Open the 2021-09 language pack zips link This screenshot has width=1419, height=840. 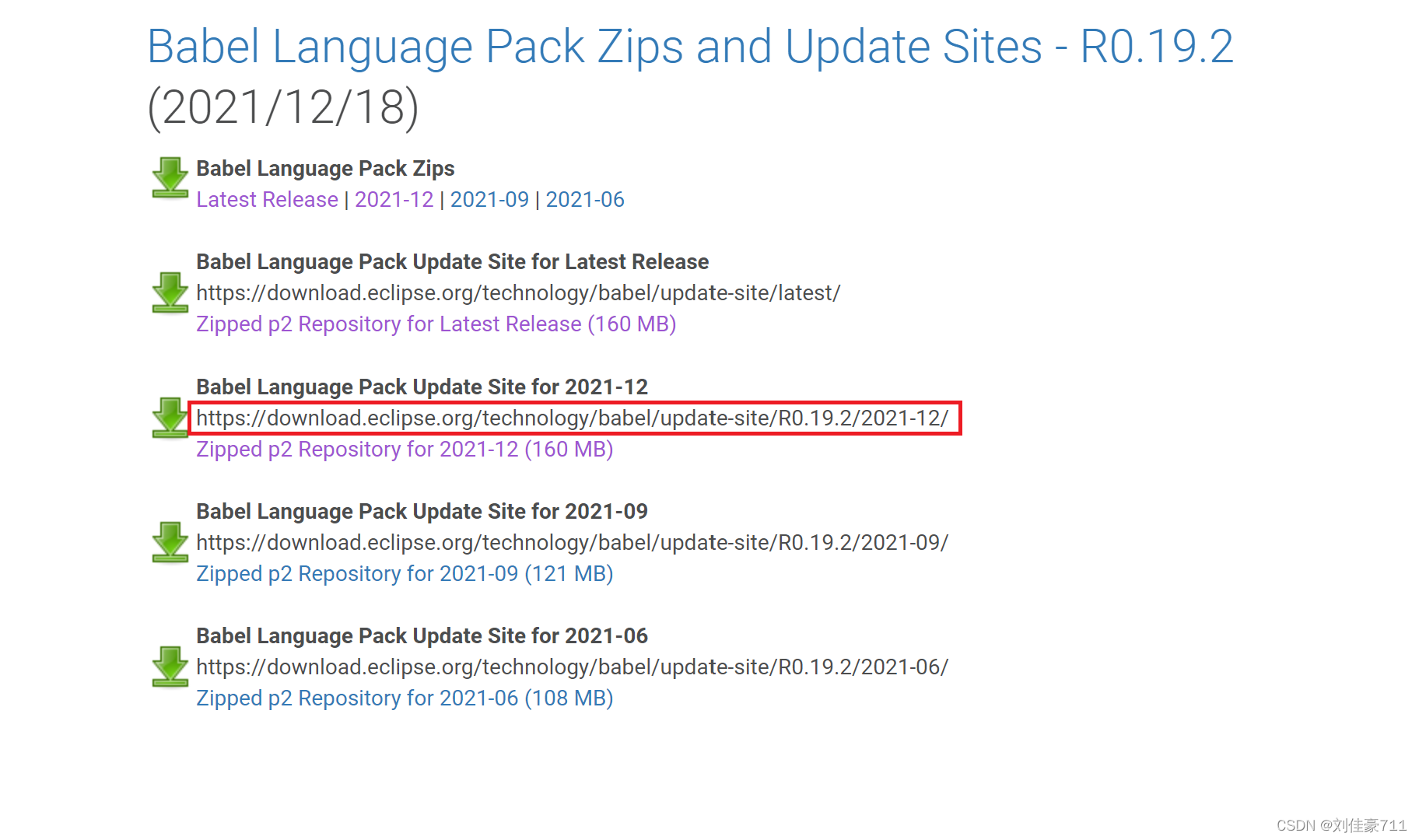489,200
